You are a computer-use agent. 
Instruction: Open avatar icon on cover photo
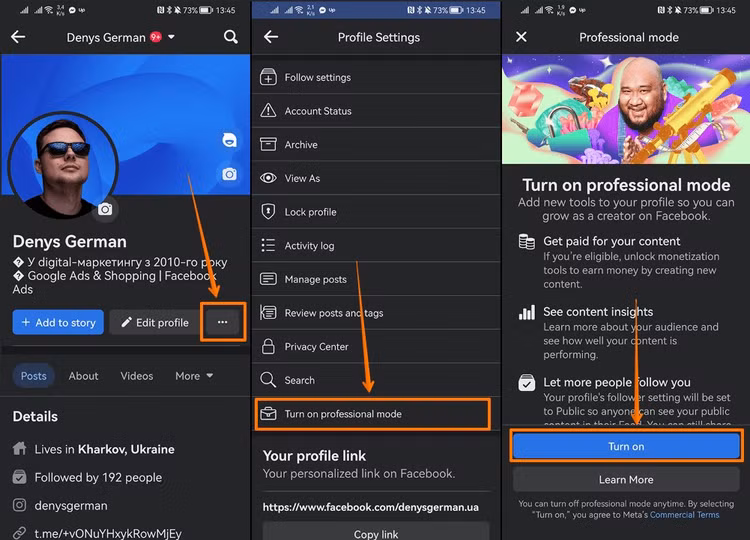point(229,141)
